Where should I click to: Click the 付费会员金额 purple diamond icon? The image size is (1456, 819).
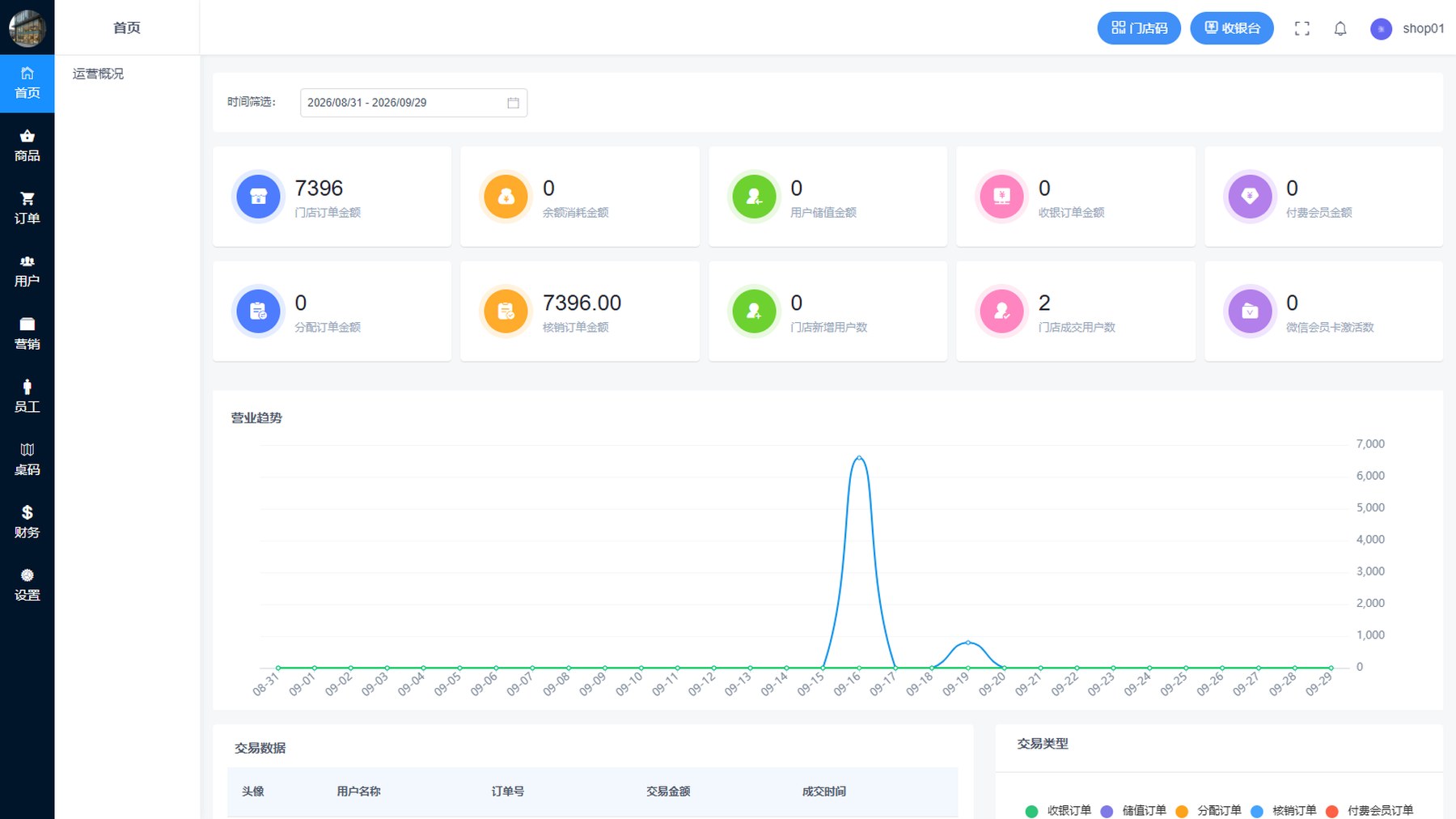1250,197
